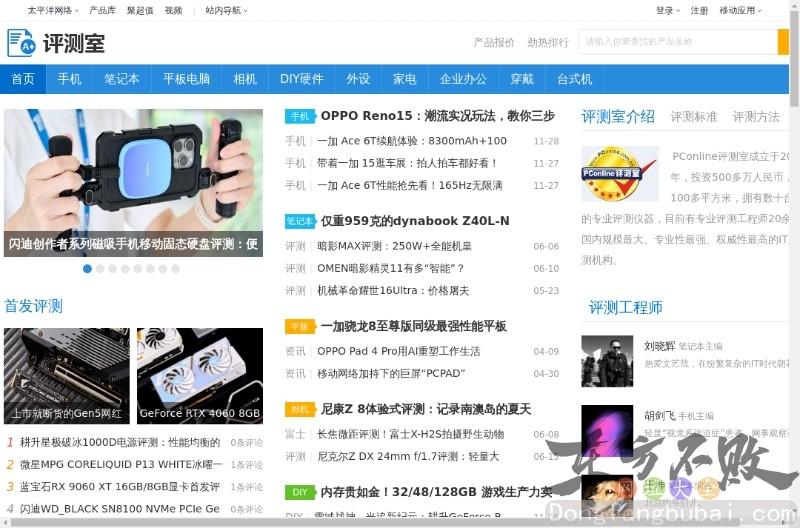
Task: Click the blue 笔记本 category tag
Action: click(x=299, y=221)
